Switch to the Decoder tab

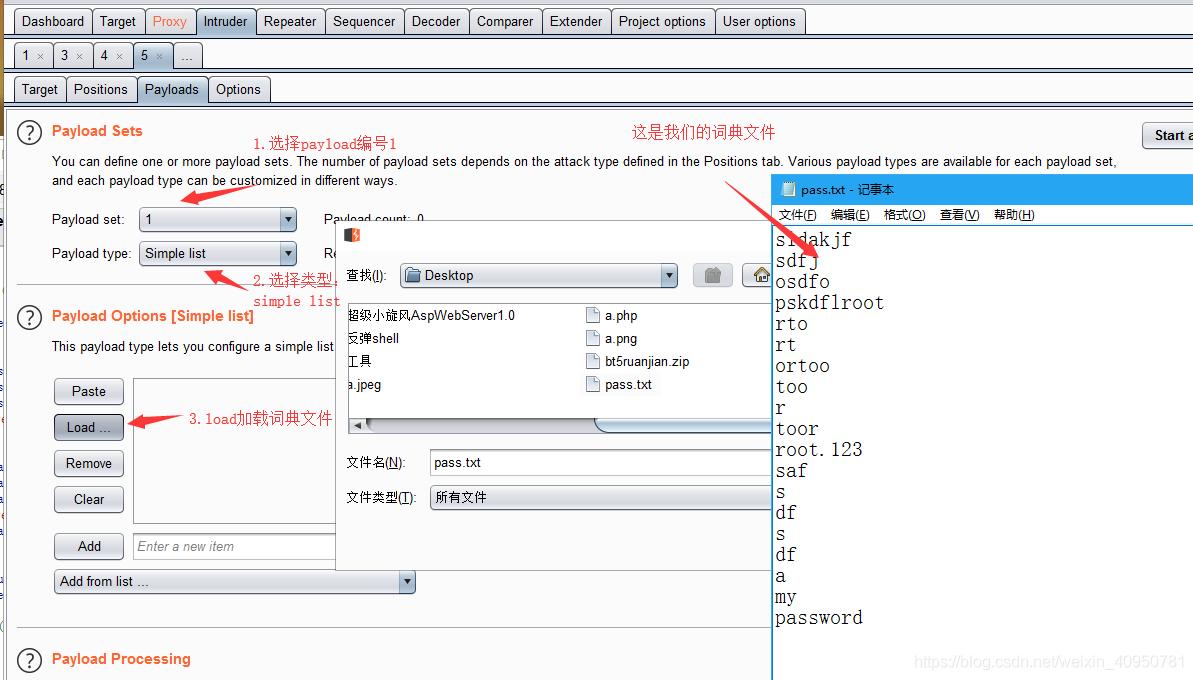pyautogui.click(x=436, y=21)
